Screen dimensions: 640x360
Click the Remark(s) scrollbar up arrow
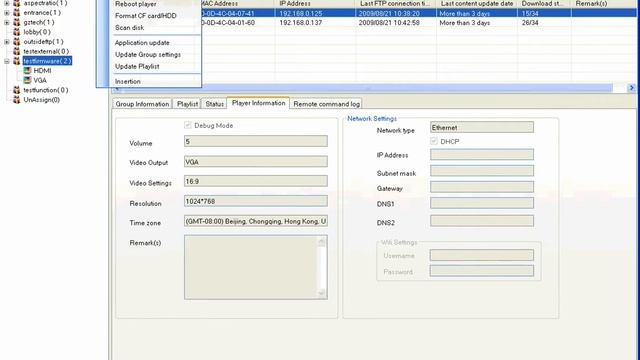click(x=322, y=242)
